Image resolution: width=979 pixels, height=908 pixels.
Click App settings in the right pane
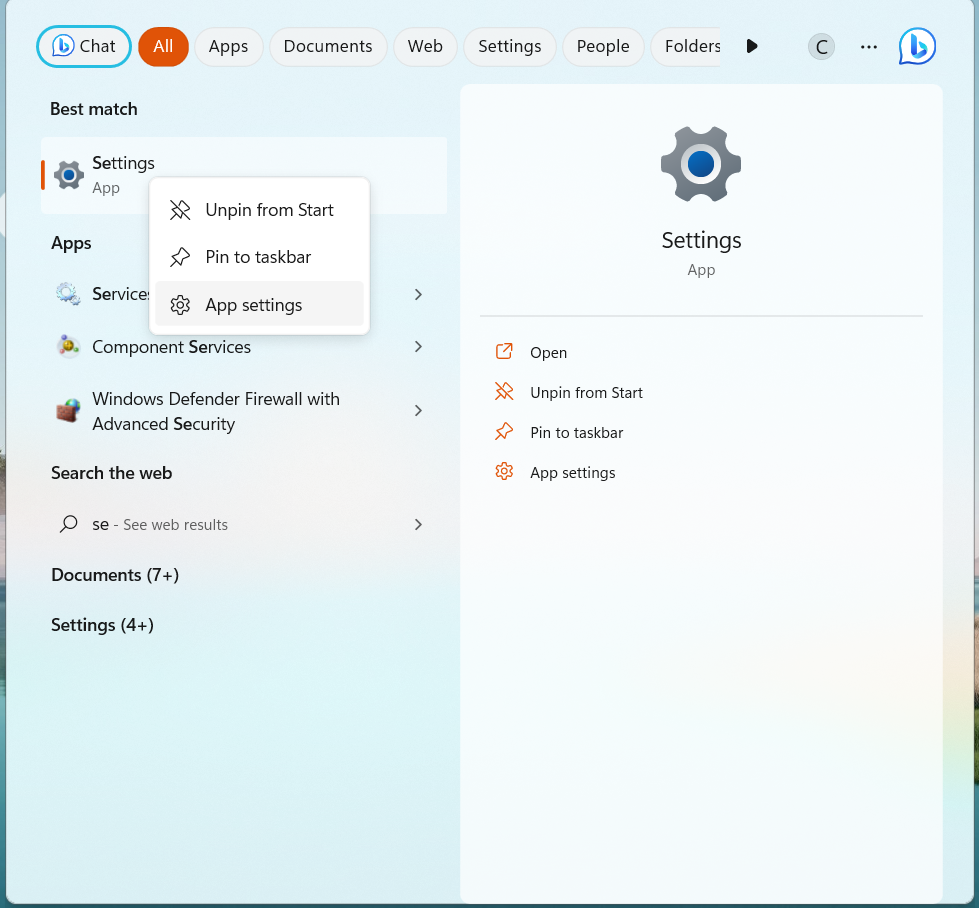coord(572,473)
